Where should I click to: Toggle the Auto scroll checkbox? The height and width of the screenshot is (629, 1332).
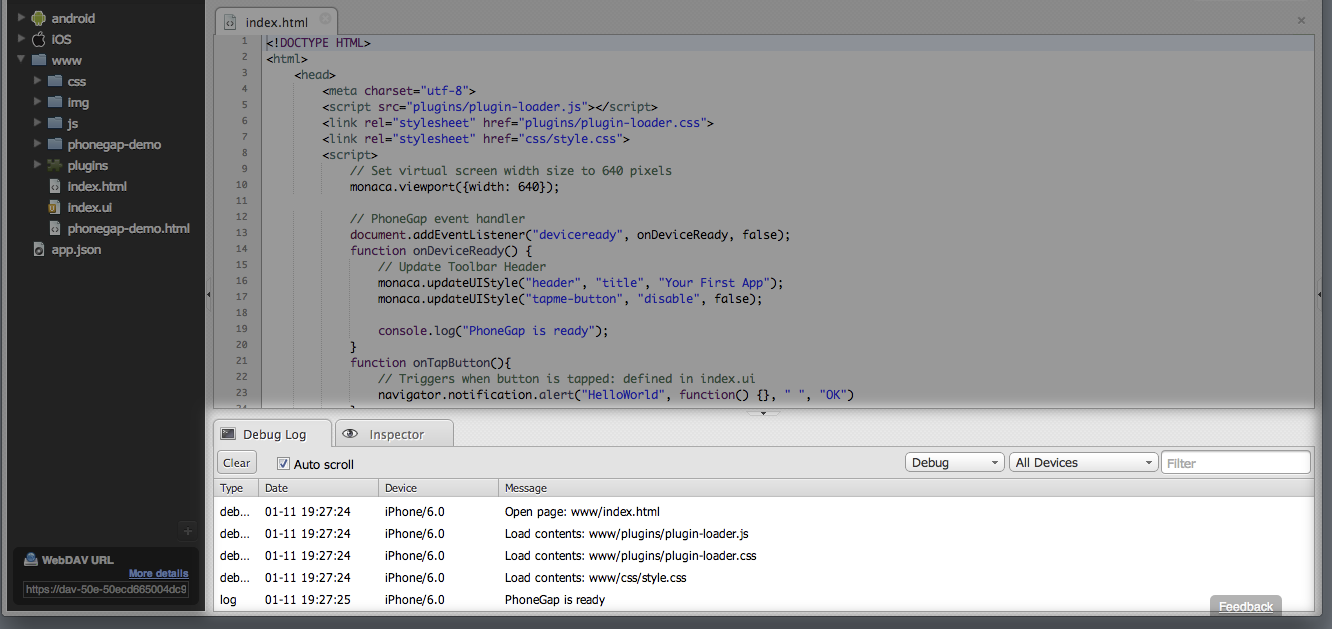(283, 464)
